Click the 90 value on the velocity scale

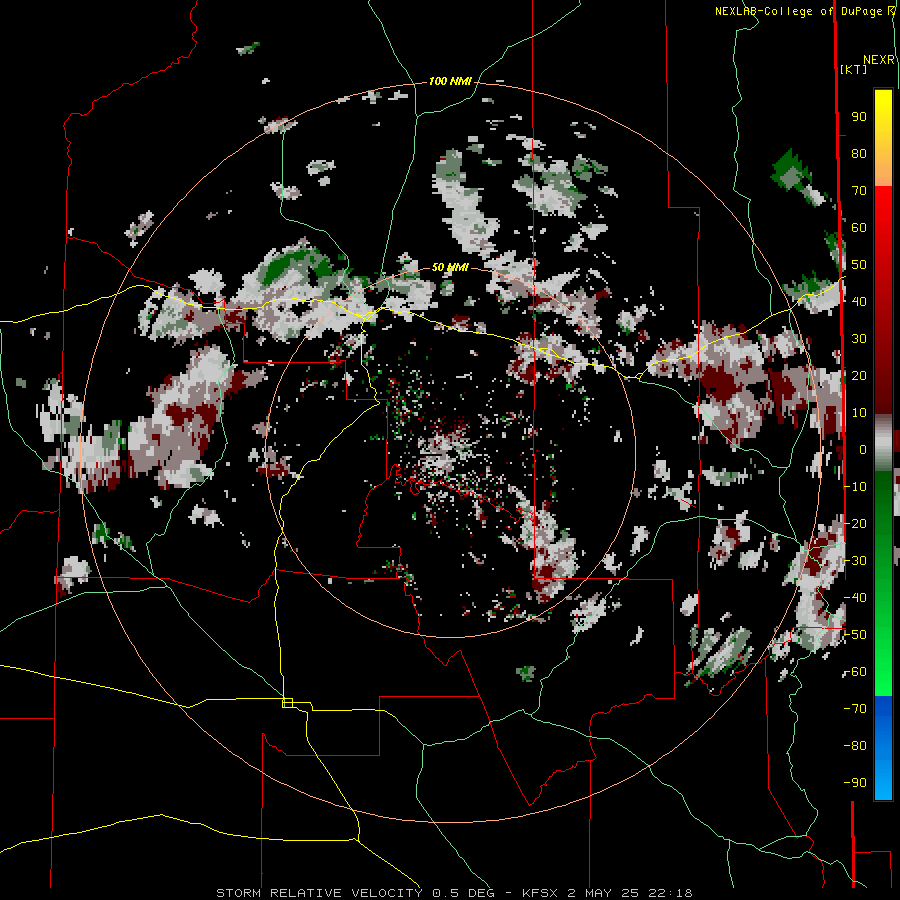pyautogui.click(x=859, y=117)
